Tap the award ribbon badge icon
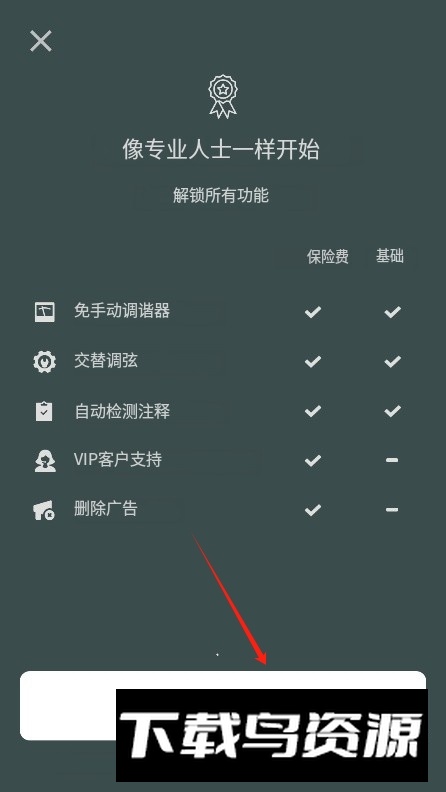Viewport: 446px width, 792px height. pos(223,96)
